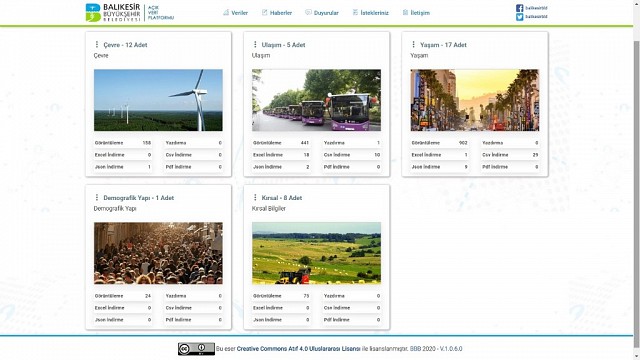The height and width of the screenshot is (360, 640).
Task: Open the Facebook balikesirbld icon
Action: tap(519, 8)
